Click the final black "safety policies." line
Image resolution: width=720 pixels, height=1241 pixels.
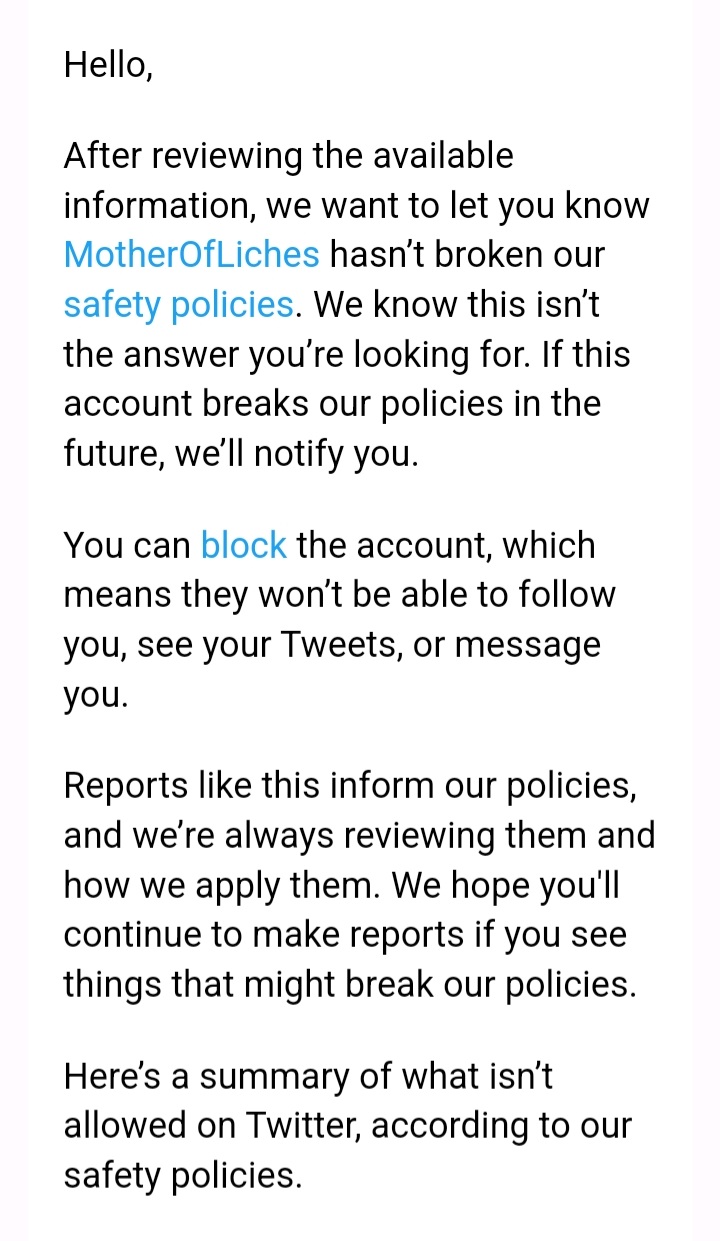pyautogui.click(x=183, y=1176)
